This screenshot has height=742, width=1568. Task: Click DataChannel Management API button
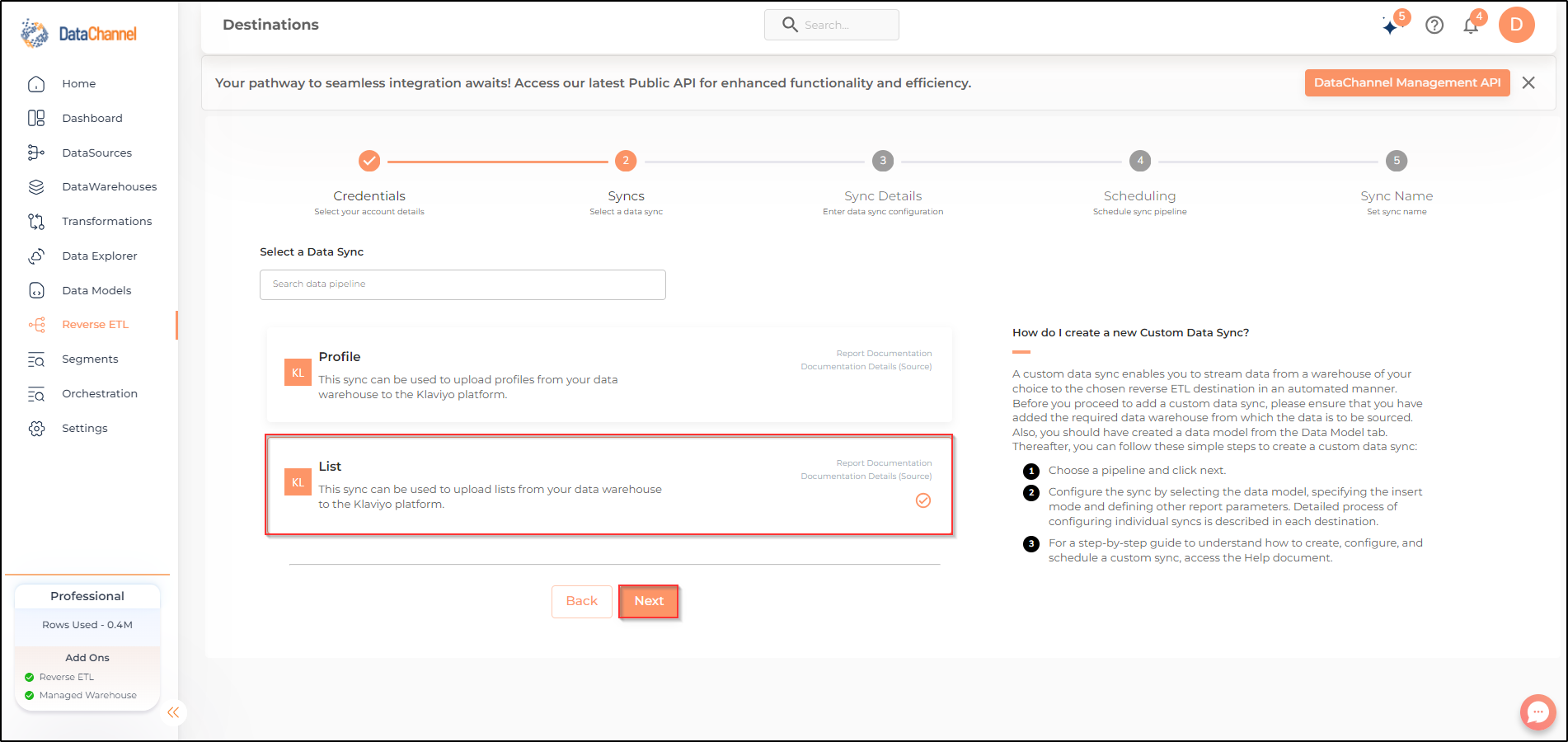1406,82
